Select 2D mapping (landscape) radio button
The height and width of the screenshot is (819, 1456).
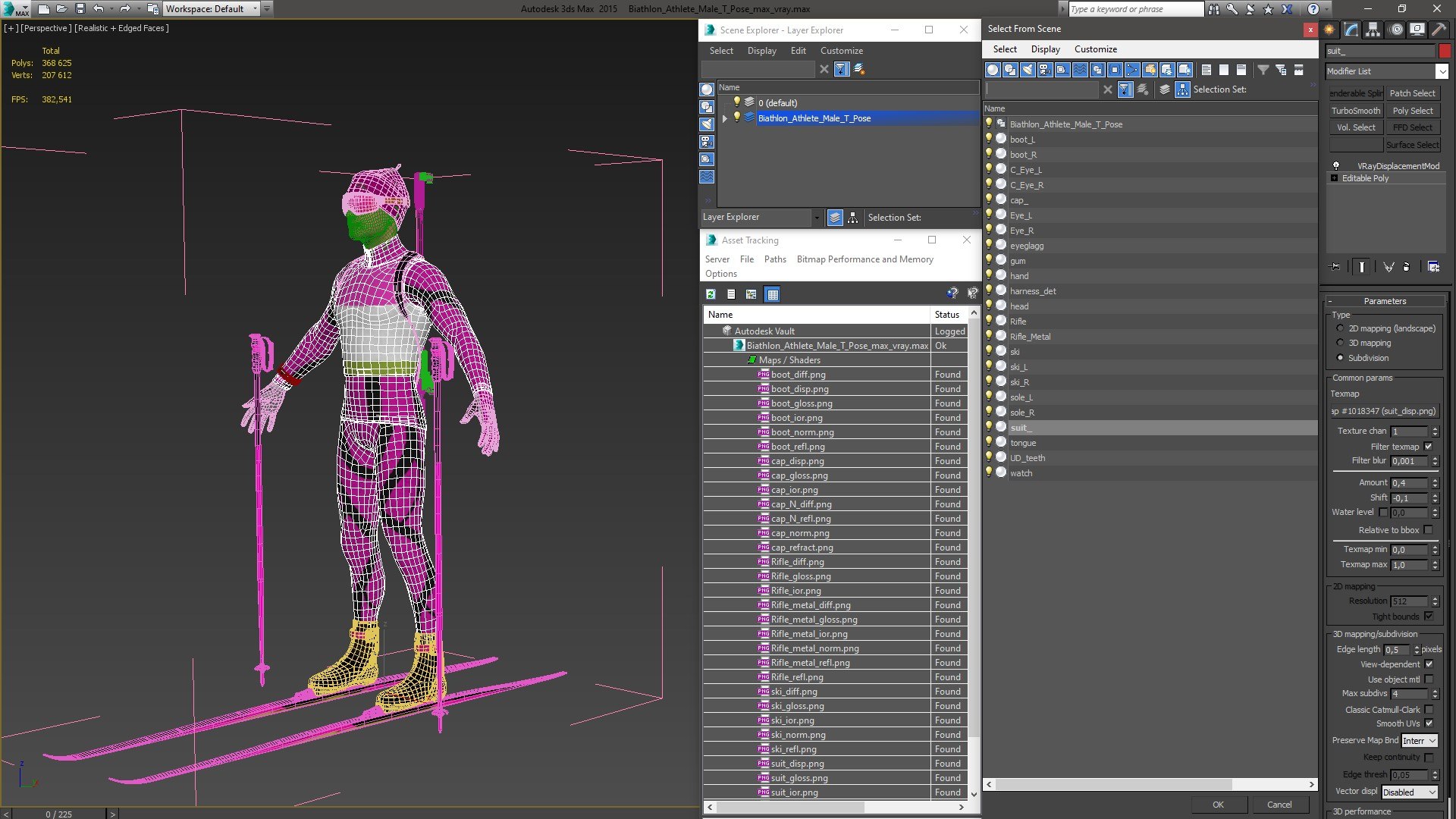(1340, 328)
